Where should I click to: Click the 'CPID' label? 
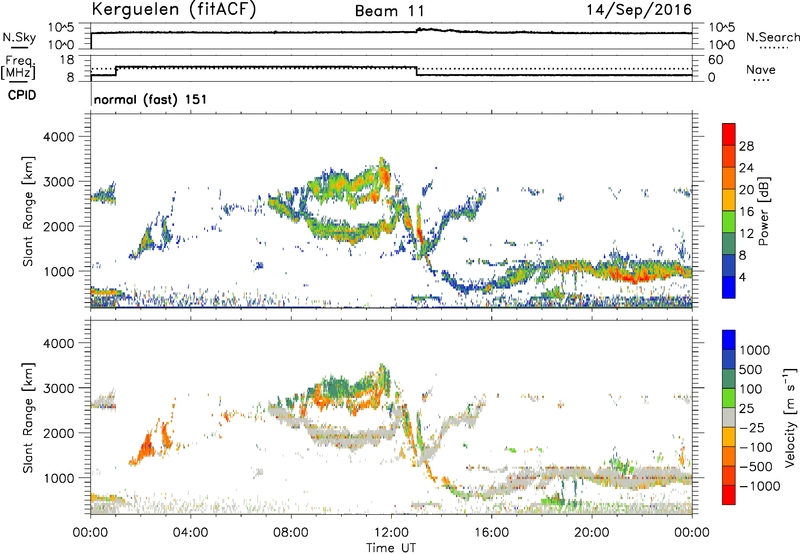[x=22, y=95]
